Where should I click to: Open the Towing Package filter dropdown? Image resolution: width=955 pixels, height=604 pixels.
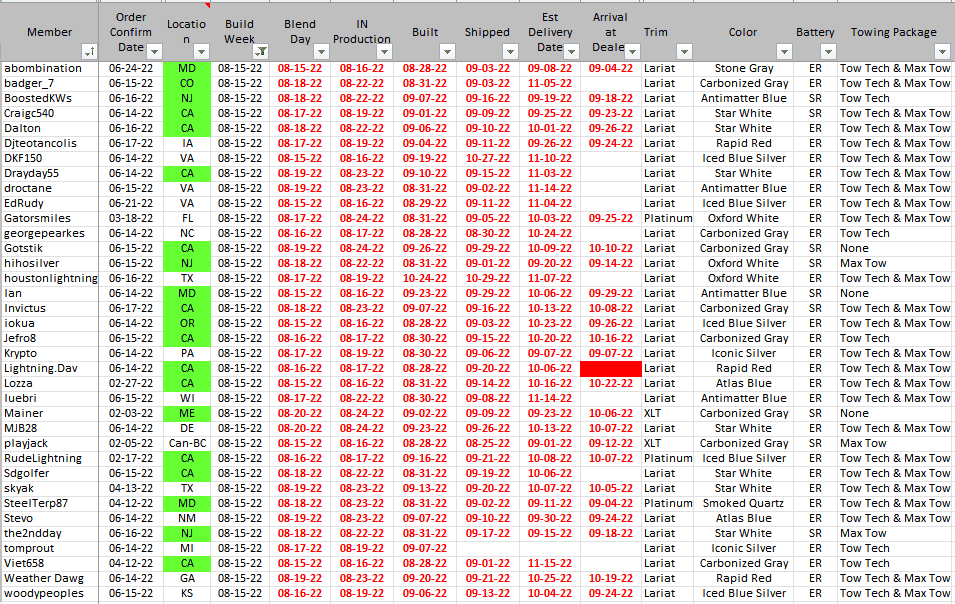[x=941, y=51]
